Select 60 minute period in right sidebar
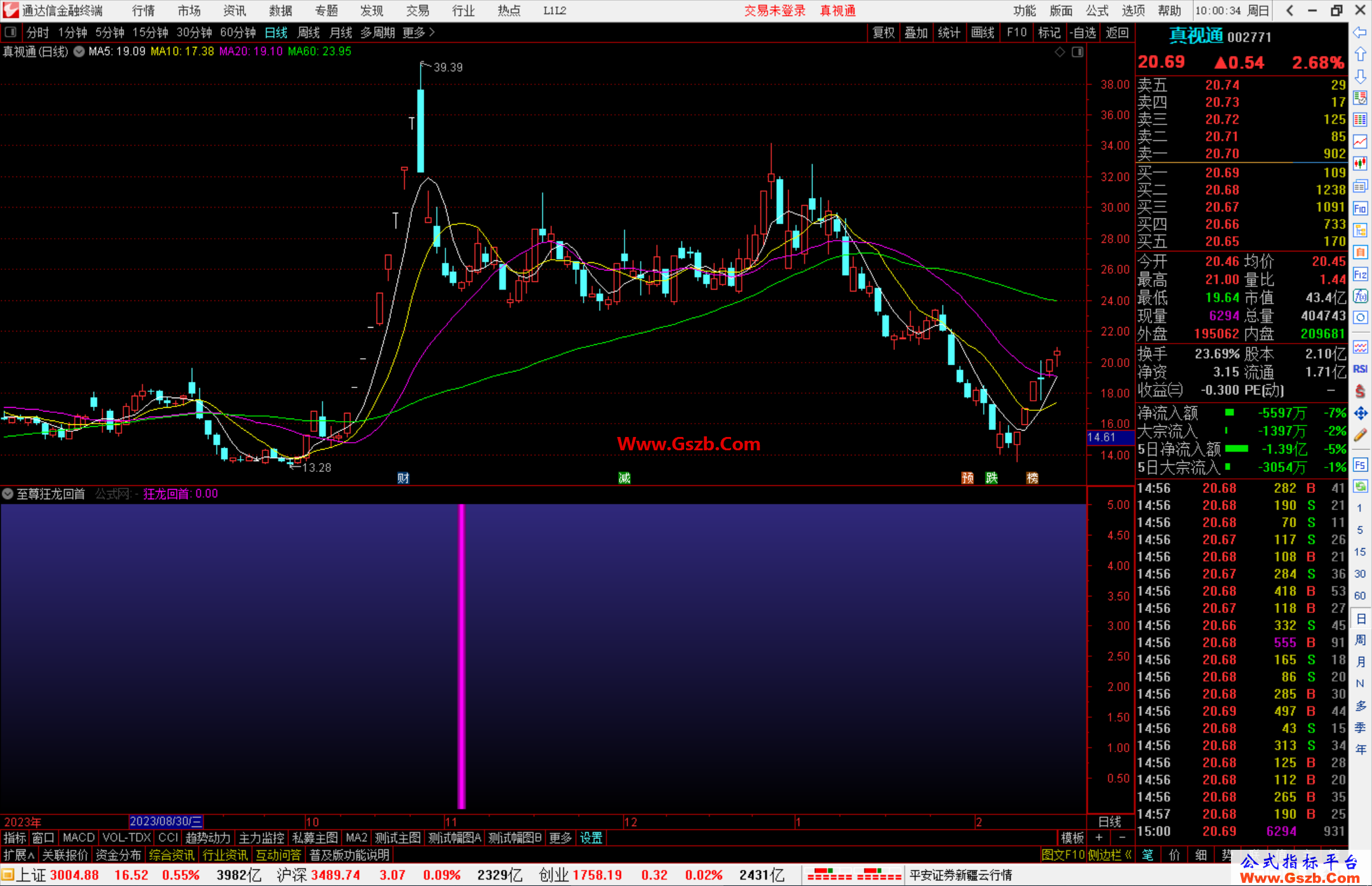 (1360, 596)
